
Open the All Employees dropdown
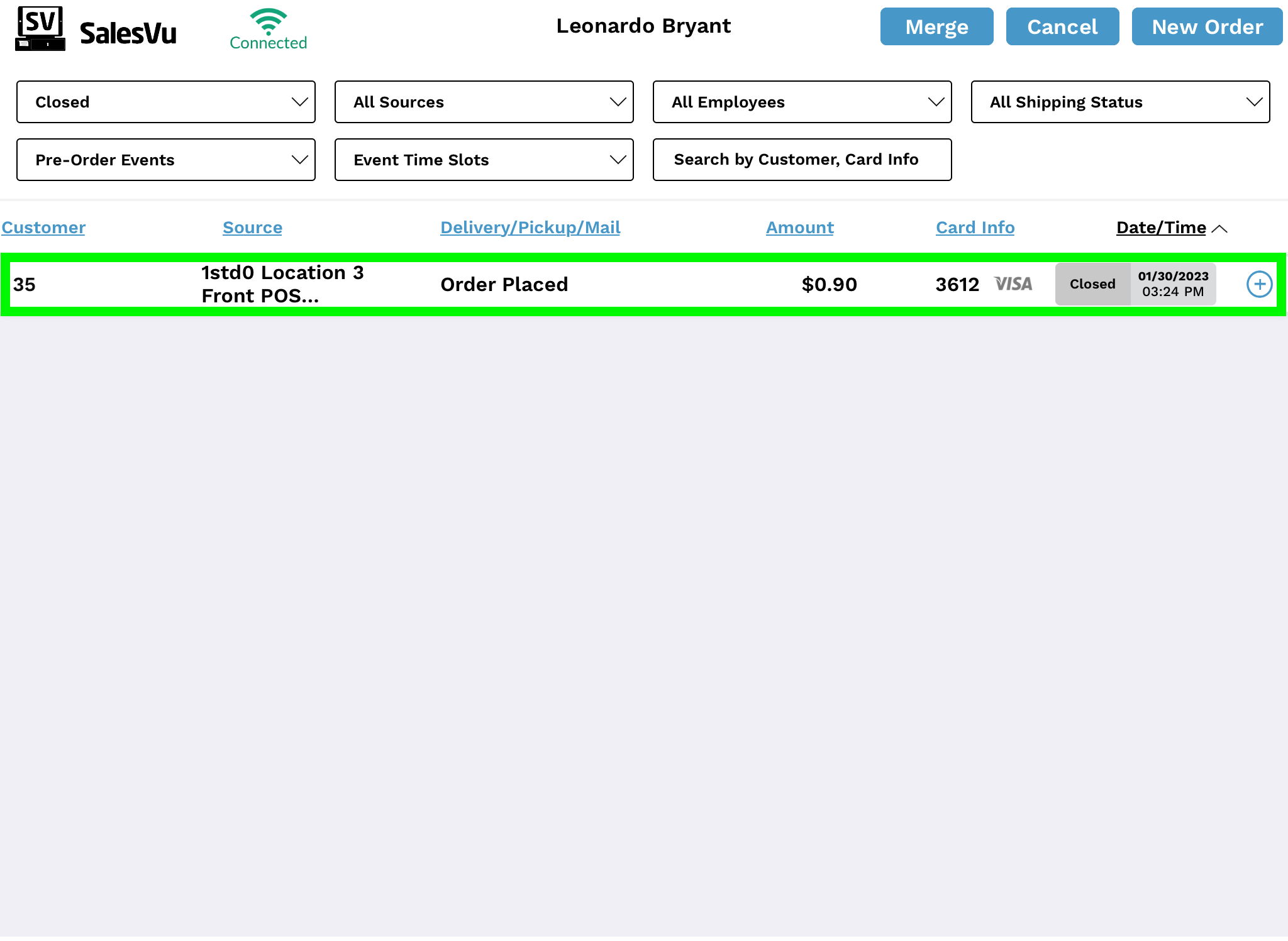[x=802, y=102]
